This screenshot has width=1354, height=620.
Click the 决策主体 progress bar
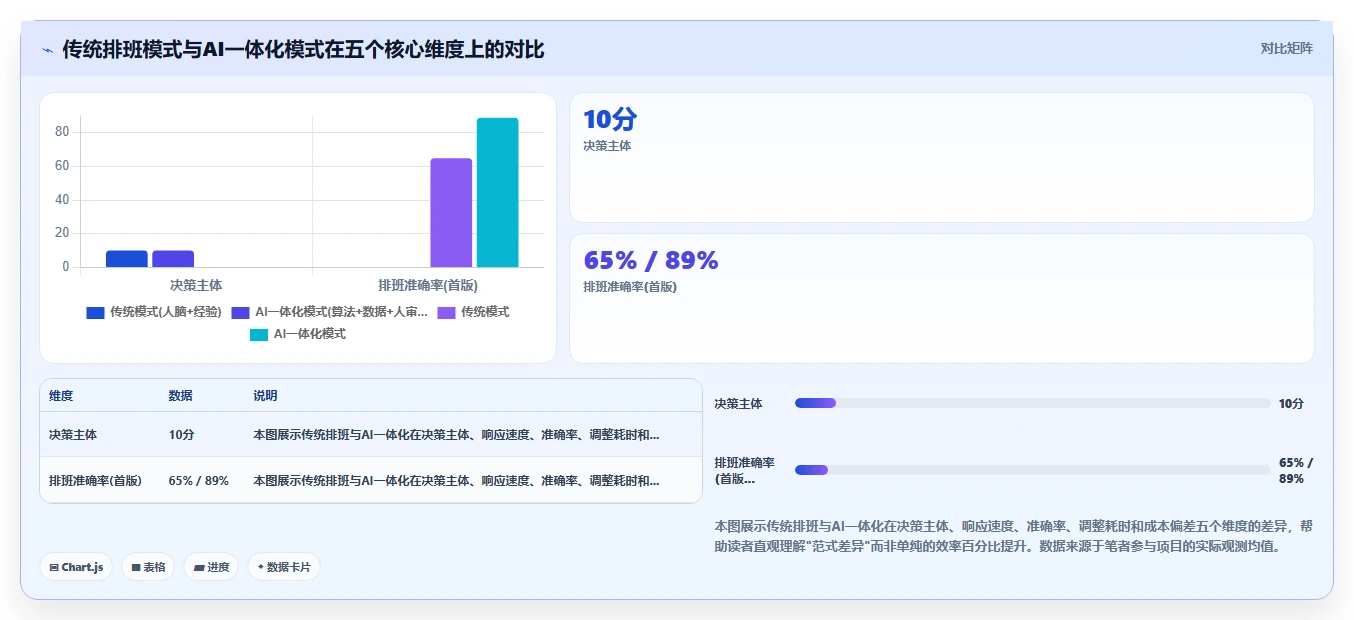pyautogui.click(x=1032, y=403)
